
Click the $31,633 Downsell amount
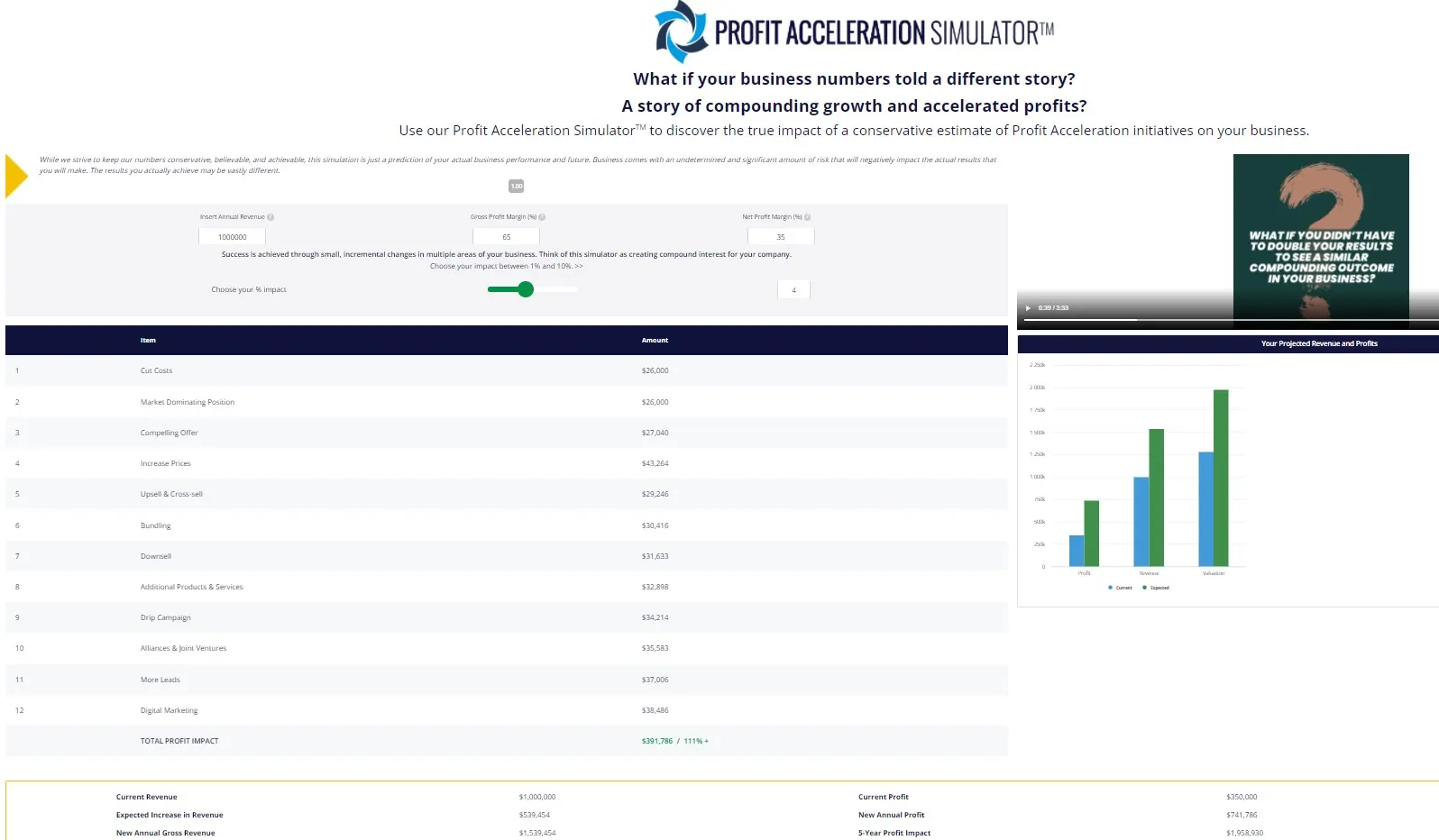click(x=655, y=556)
